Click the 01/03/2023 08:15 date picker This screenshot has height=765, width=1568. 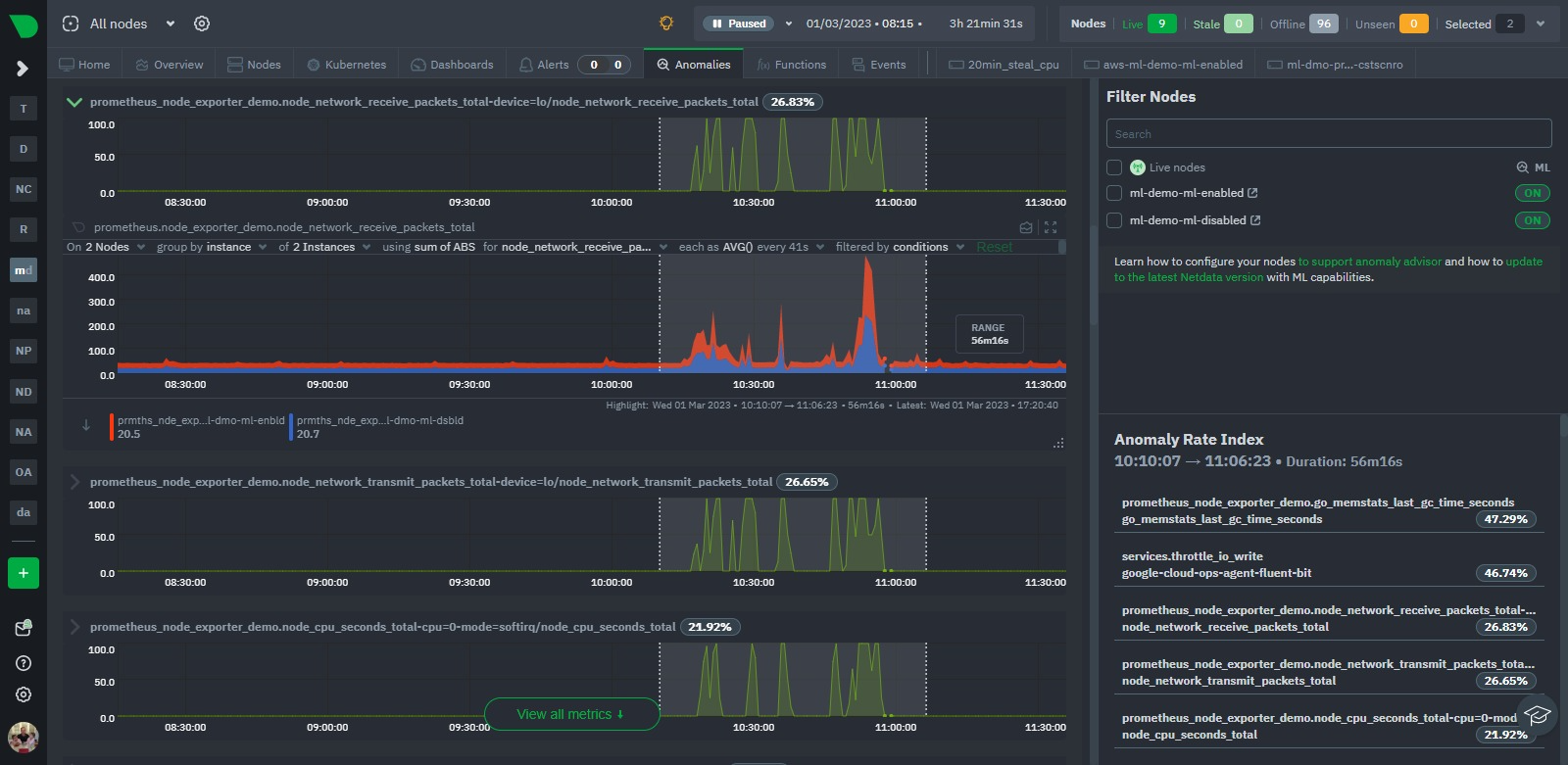(863, 24)
